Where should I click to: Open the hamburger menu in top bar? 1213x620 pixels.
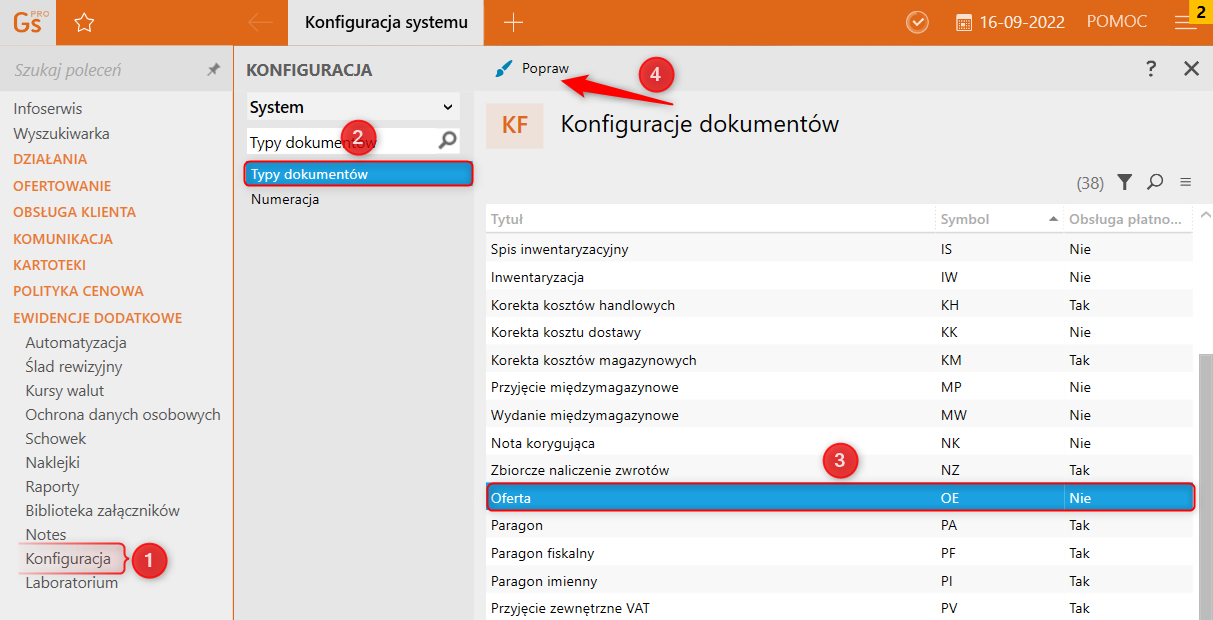pyautogui.click(x=1186, y=23)
